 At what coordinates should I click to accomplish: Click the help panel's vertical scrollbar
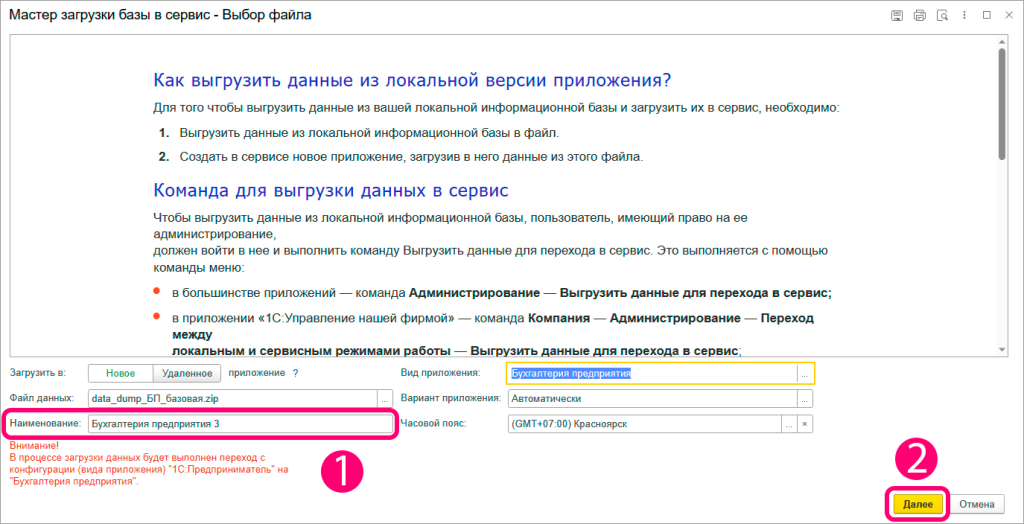click(1001, 100)
